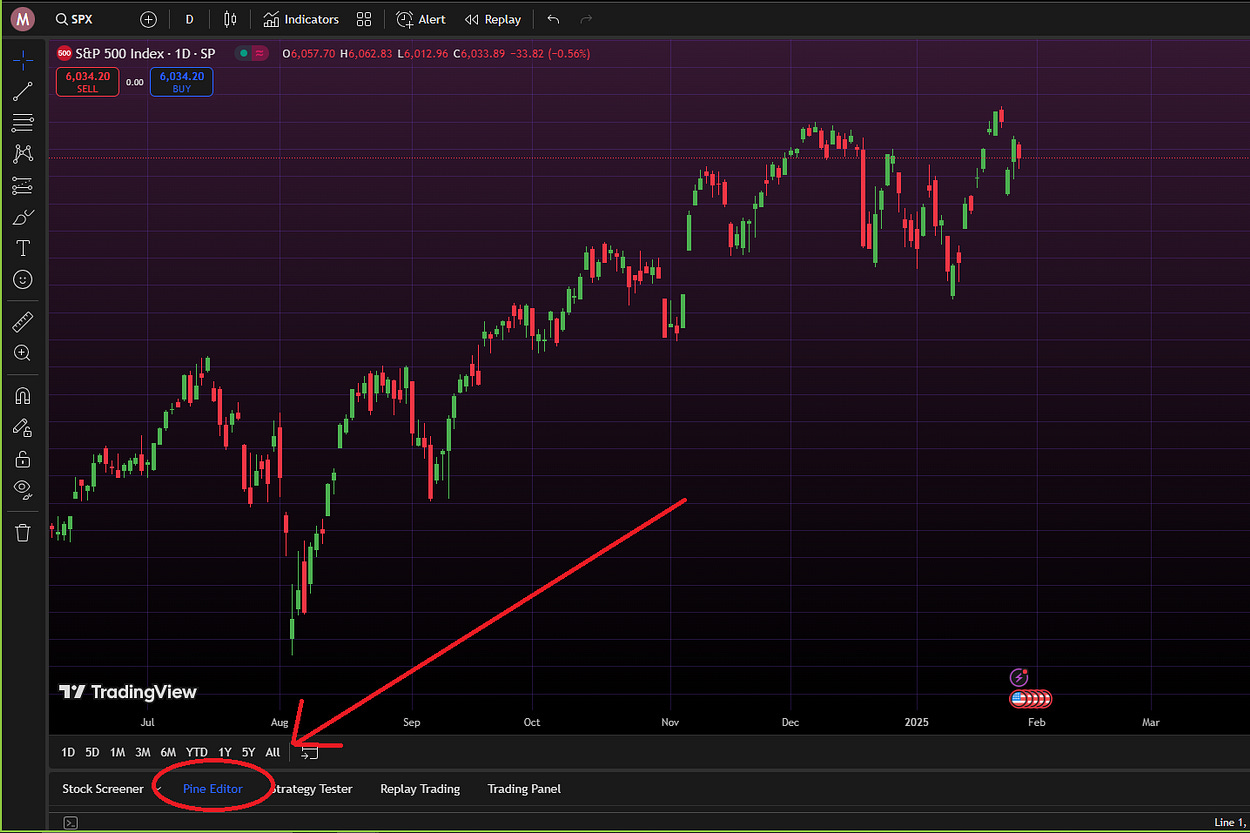Select the text annotation tool
This screenshot has height=833, width=1250.
click(x=22, y=248)
